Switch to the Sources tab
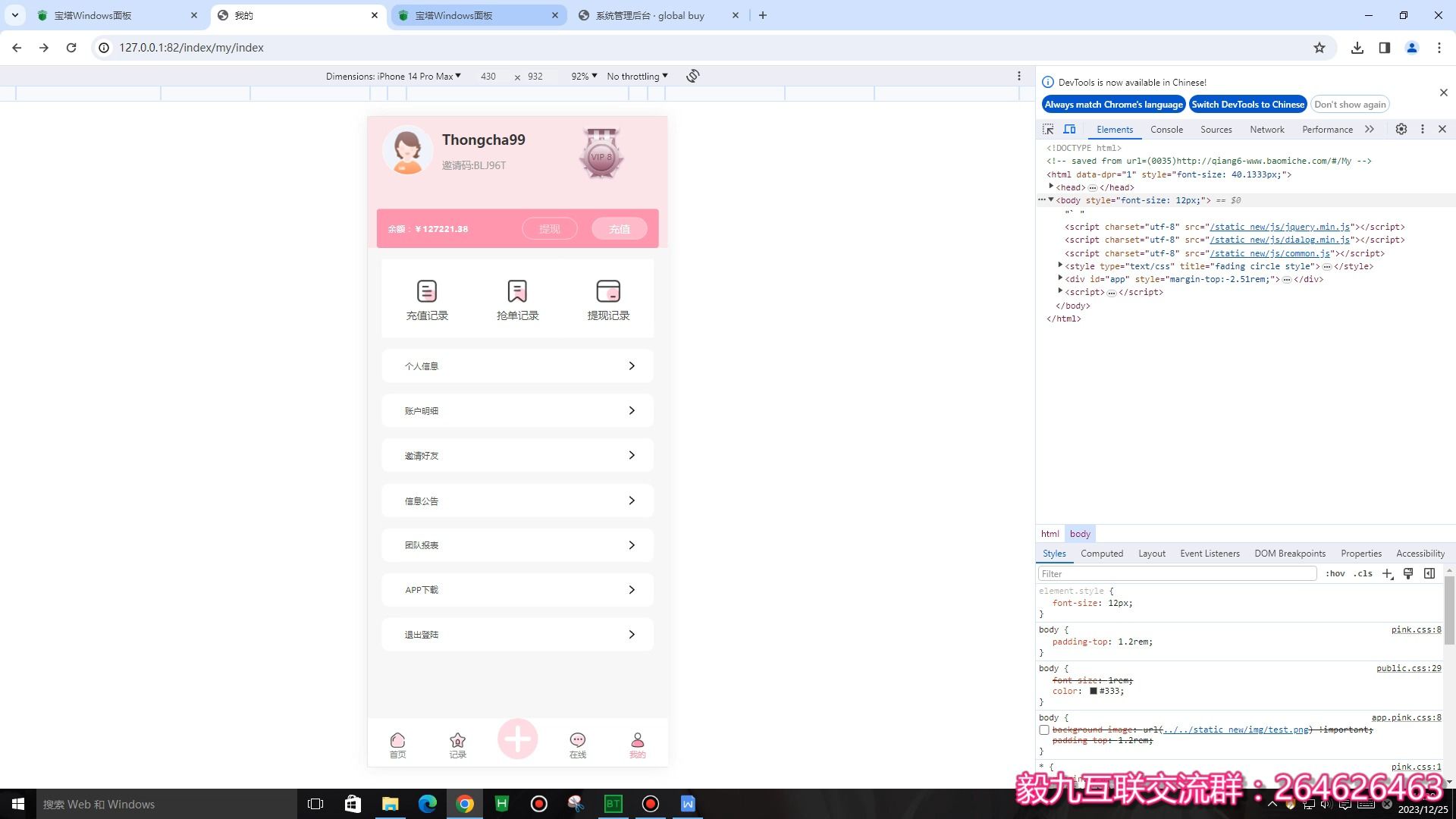Viewport: 1456px width, 819px height. [x=1216, y=130]
